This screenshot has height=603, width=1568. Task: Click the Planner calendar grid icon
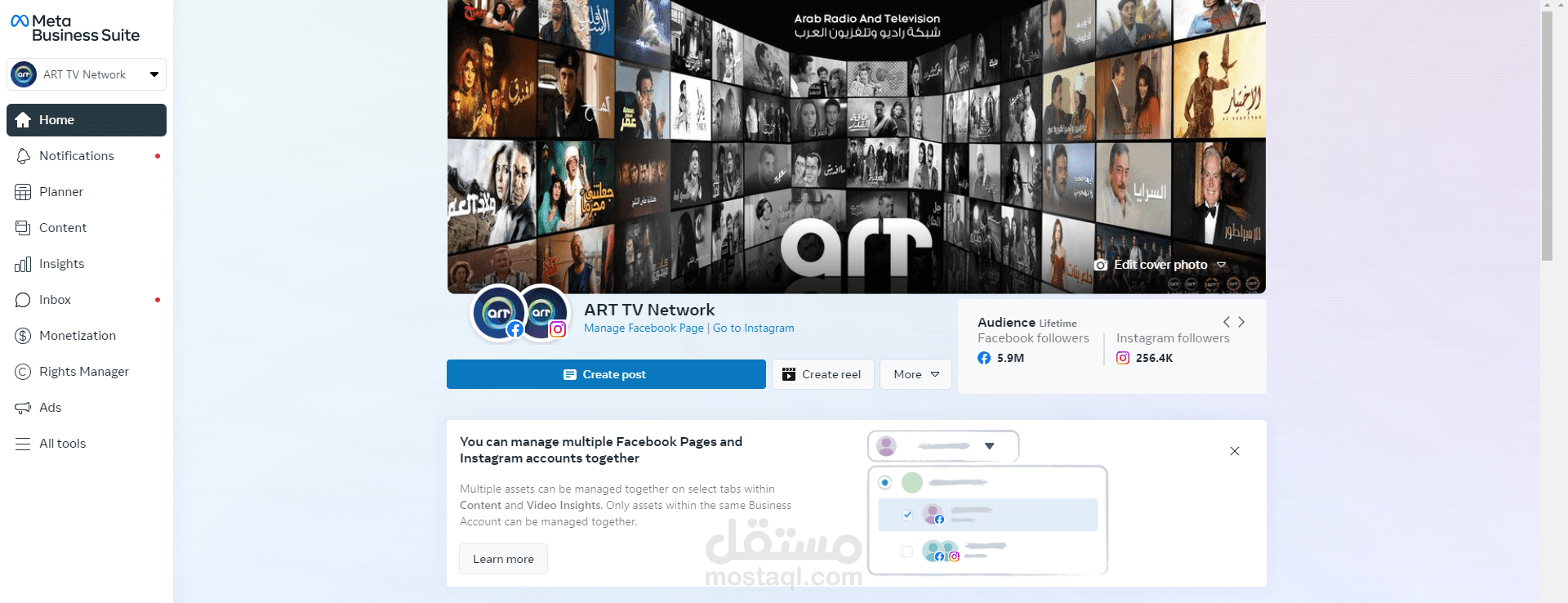click(x=23, y=192)
